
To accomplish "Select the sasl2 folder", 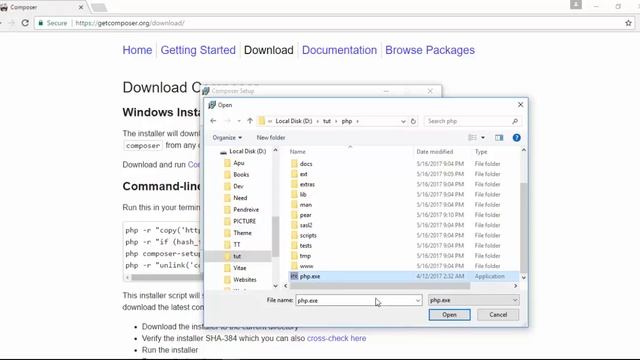I will [x=306, y=225].
